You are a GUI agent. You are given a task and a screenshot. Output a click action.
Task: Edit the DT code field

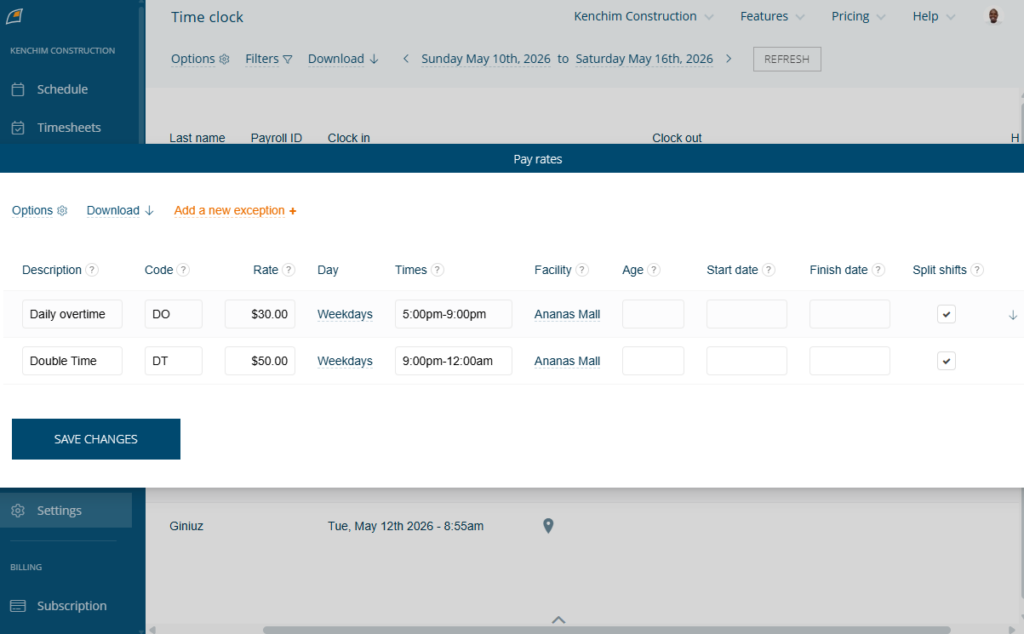click(173, 361)
